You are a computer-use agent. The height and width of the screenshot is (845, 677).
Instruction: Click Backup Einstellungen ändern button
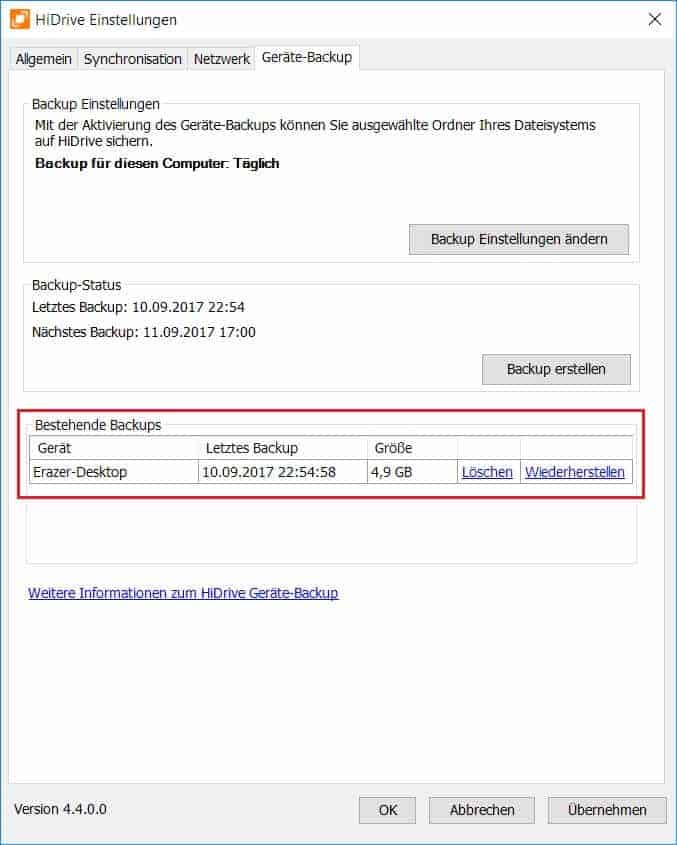click(x=519, y=239)
